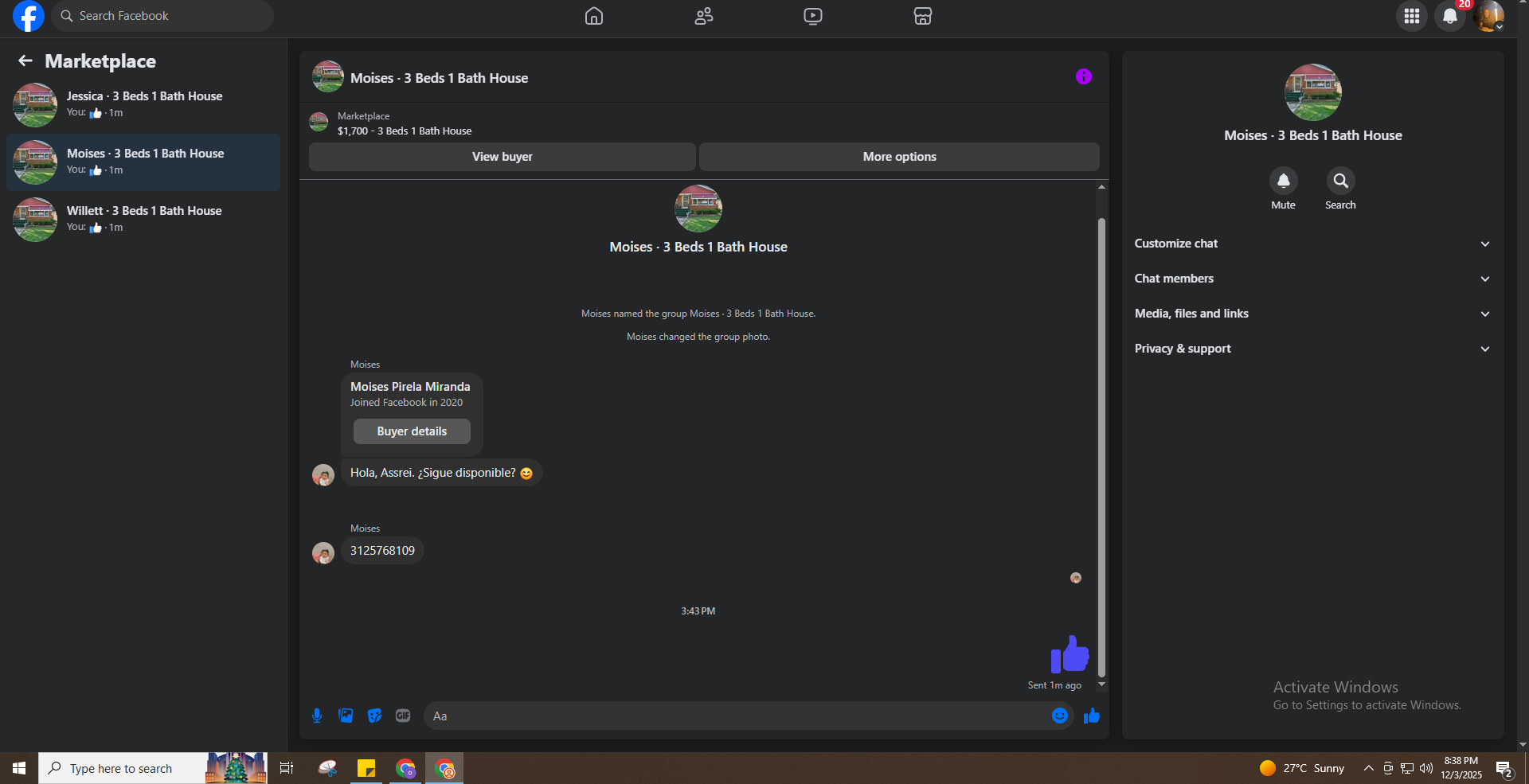This screenshot has width=1529, height=784.
Task: Click the Windows taskbar search box
Action: (153, 768)
